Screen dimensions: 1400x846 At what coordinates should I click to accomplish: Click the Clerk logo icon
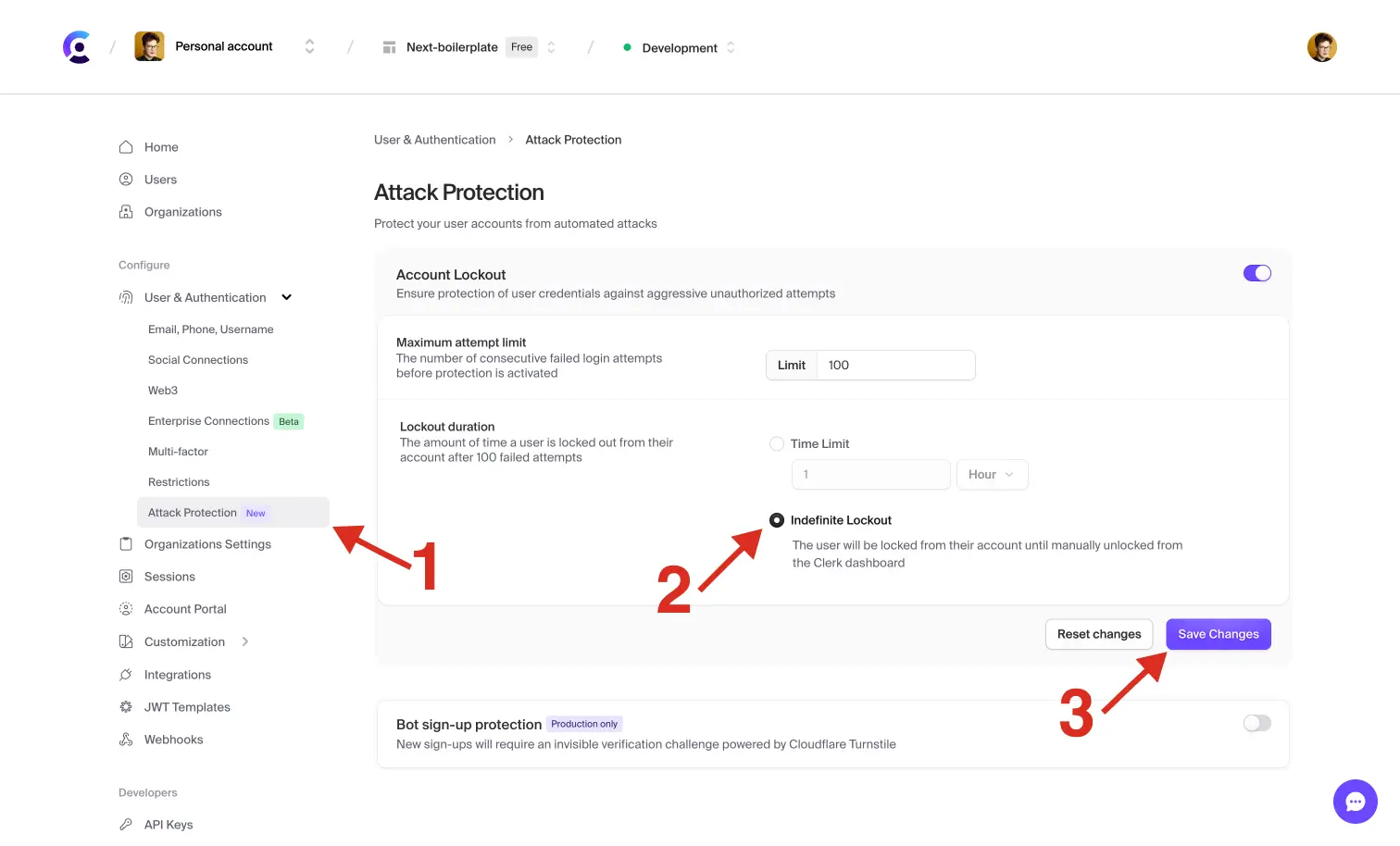(77, 47)
